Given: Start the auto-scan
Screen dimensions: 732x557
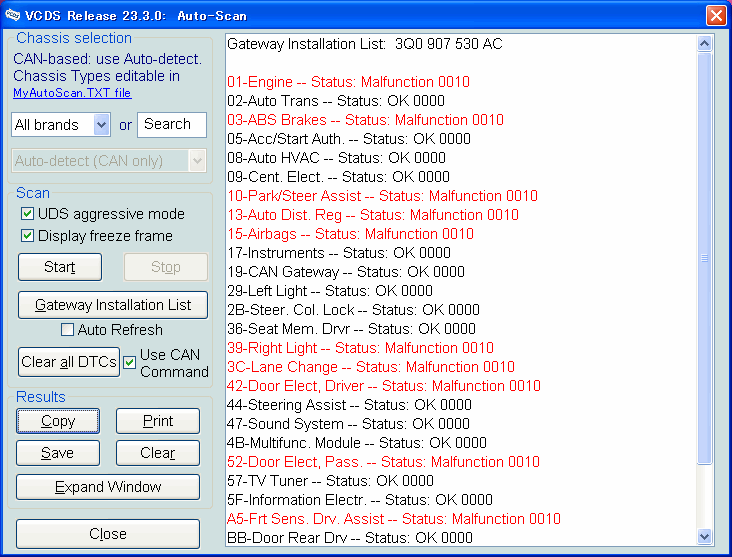Looking at the screenshot, I should (x=60, y=267).
